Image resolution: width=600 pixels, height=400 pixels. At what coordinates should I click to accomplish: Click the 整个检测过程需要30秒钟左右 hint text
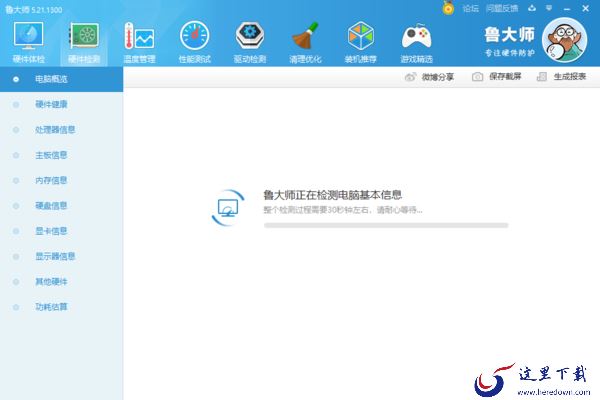pyautogui.click(x=342, y=210)
